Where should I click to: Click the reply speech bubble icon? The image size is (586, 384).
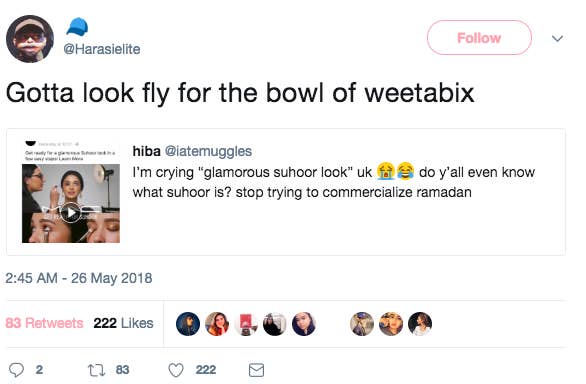click(x=16, y=370)
